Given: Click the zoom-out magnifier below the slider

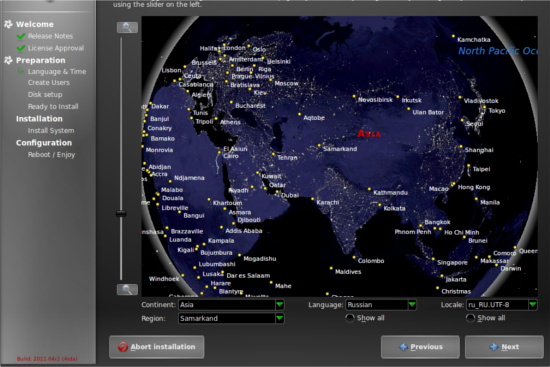Looking at the screenshot, I should 127,289.
